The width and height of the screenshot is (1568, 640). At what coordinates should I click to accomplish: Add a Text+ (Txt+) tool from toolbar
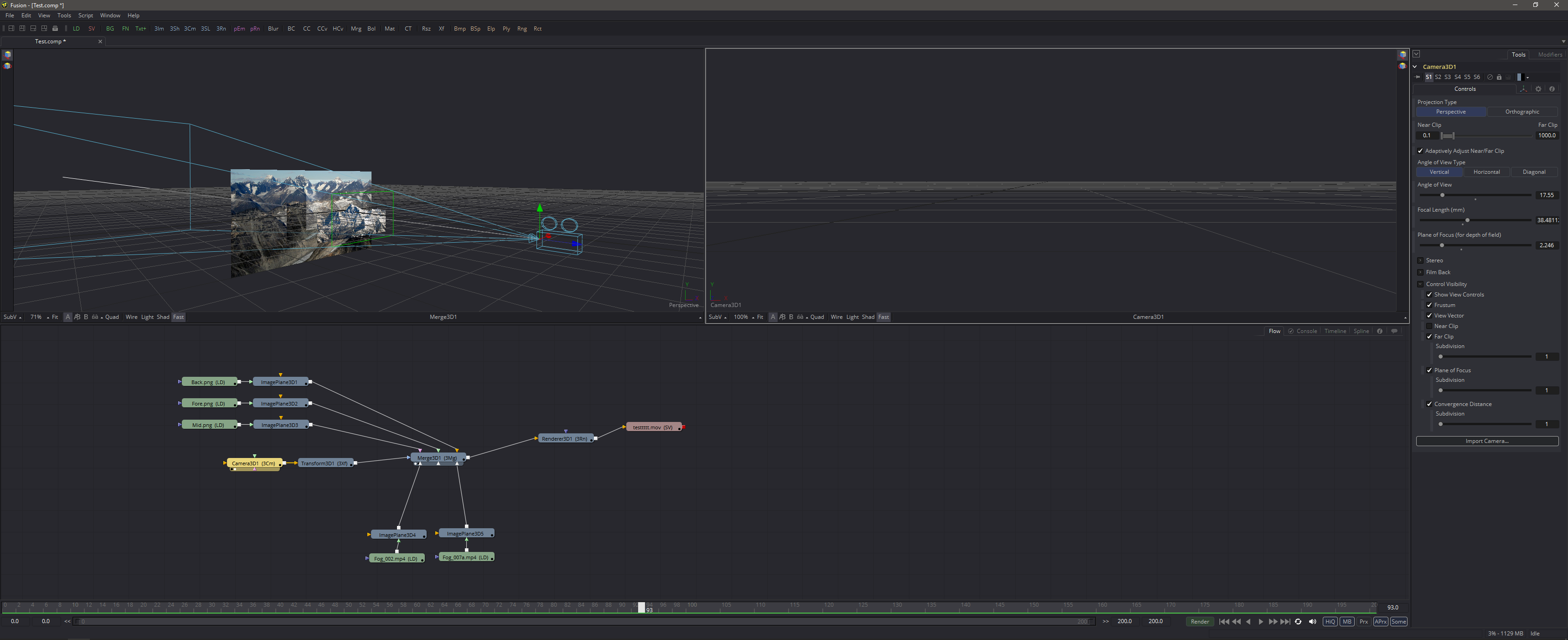(x=140, y=29)
